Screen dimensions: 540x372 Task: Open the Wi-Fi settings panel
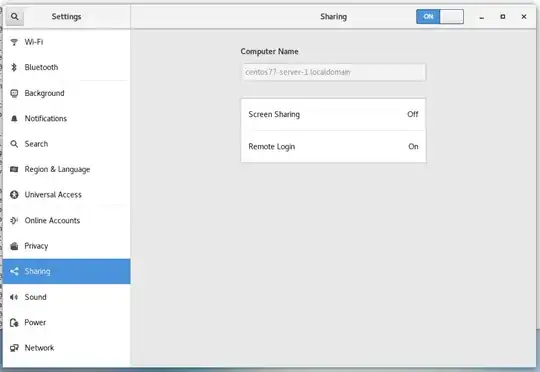pos(66,42)
